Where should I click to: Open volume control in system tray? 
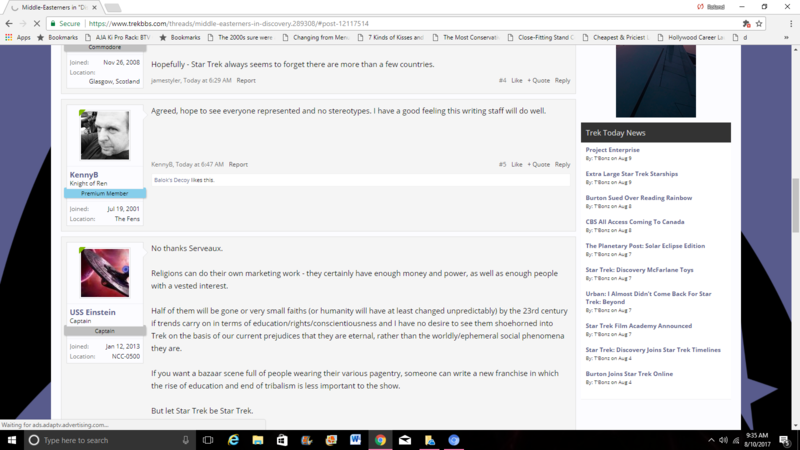point(723,440)
